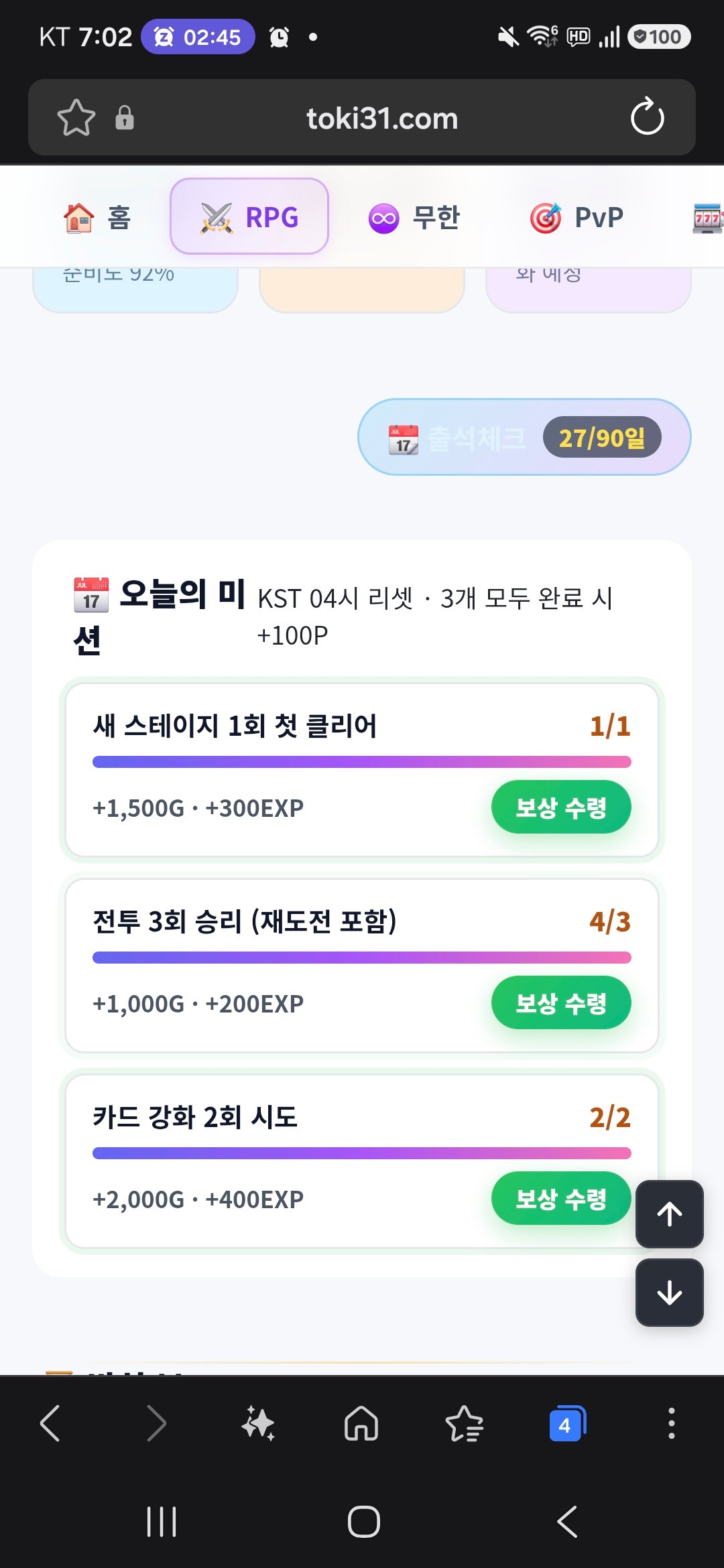Open the 무한 mode tab
The height and width of the screenshot is (1568, 724).
414,217
